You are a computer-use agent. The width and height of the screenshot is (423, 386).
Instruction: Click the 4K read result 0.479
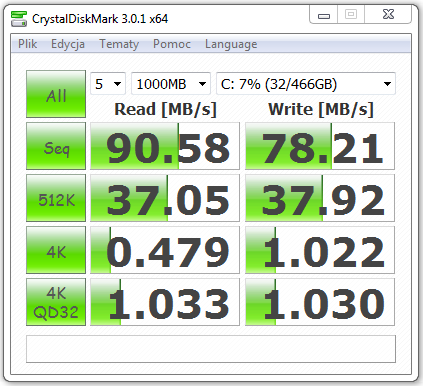point(165,250)
